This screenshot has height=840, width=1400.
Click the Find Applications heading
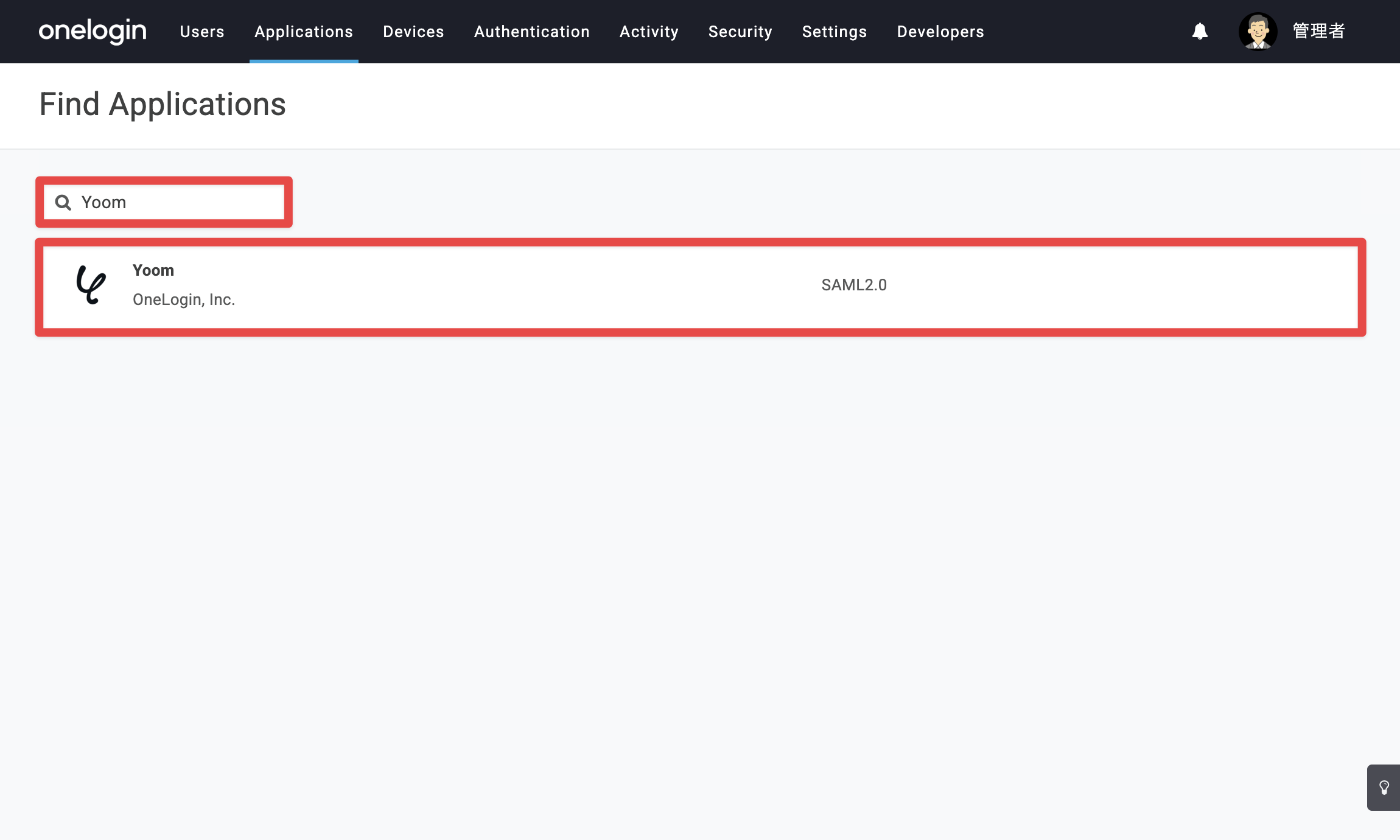[163, 104]
